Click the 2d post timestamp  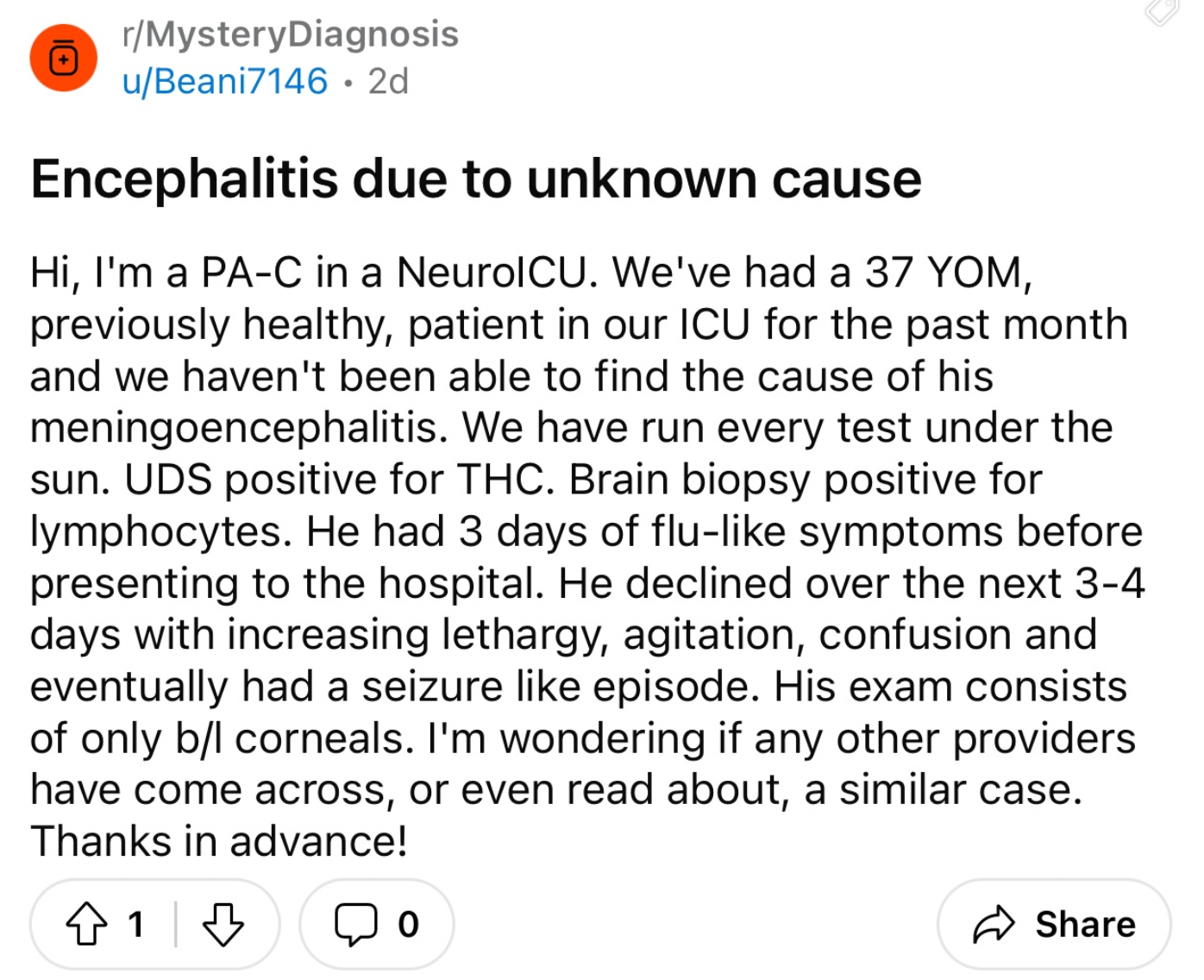click(x=388, y=82)
